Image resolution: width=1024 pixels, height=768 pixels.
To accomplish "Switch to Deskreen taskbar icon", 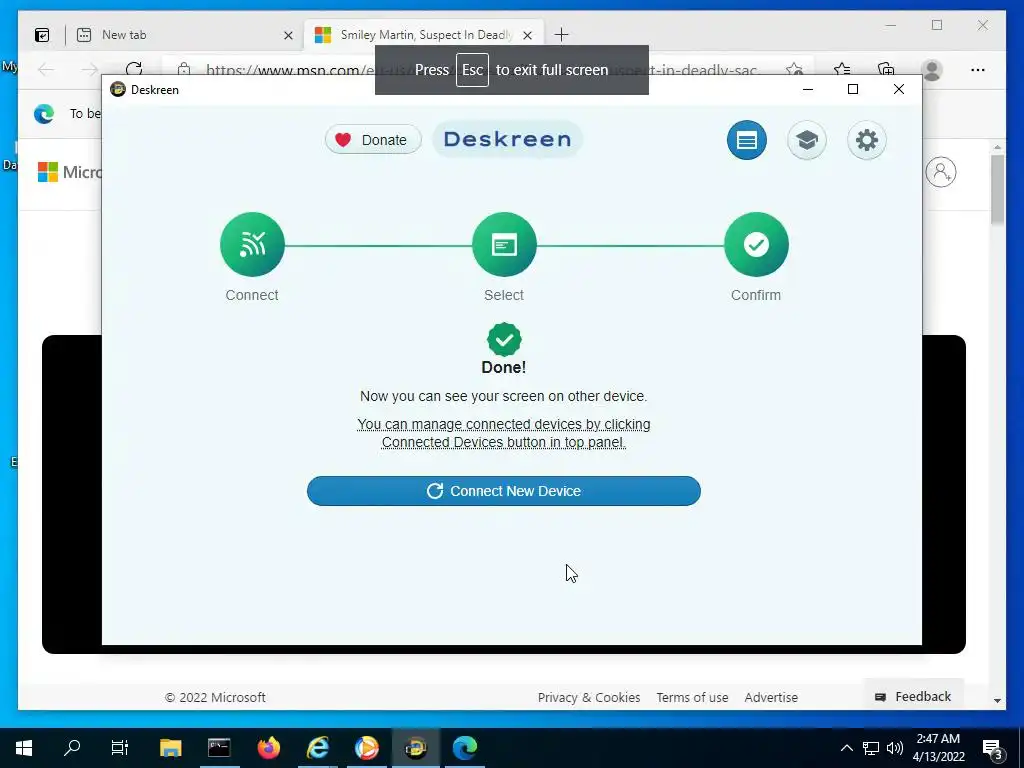I will tap(416, 747).
